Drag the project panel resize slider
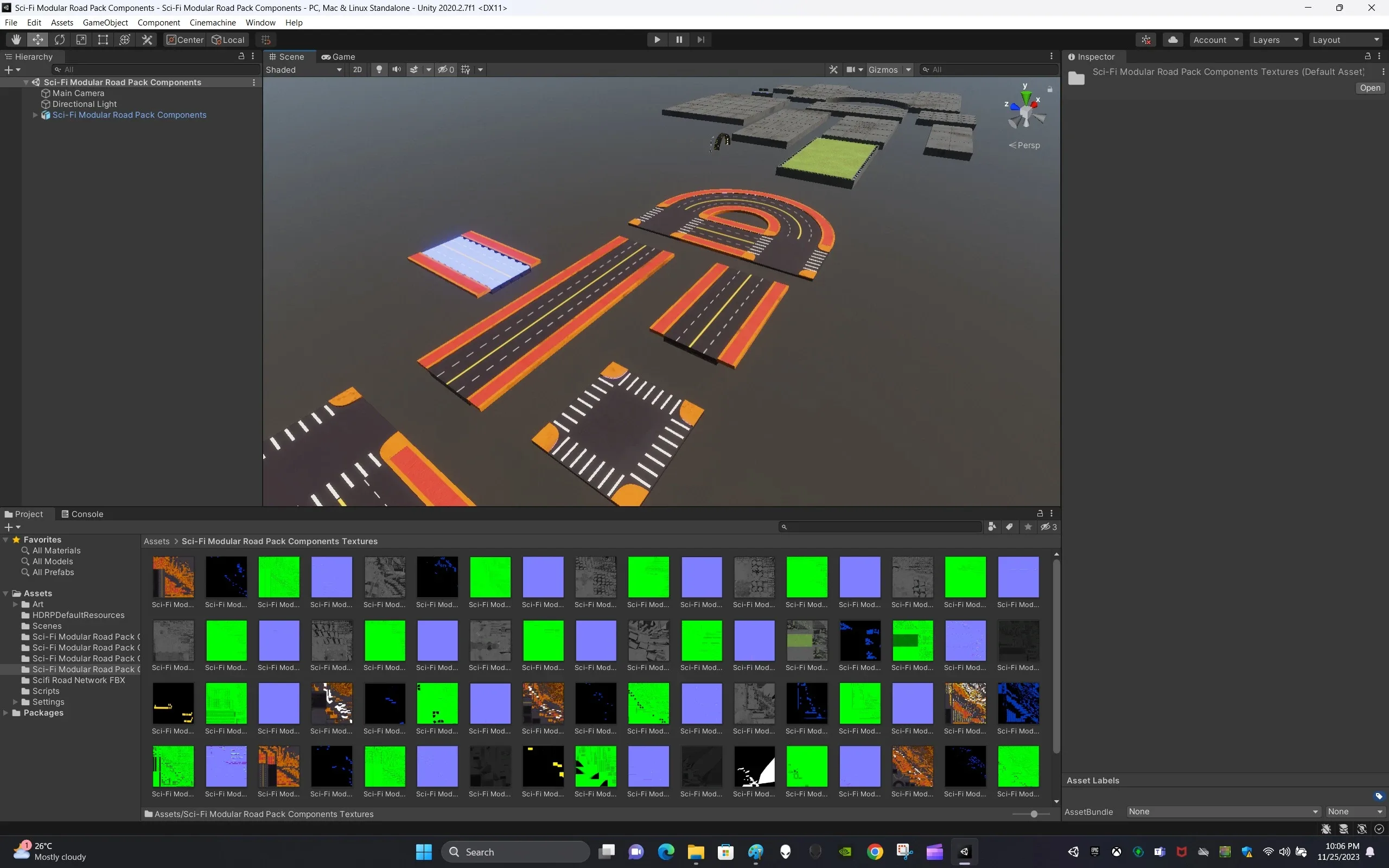 click(x=1034, y=814)
